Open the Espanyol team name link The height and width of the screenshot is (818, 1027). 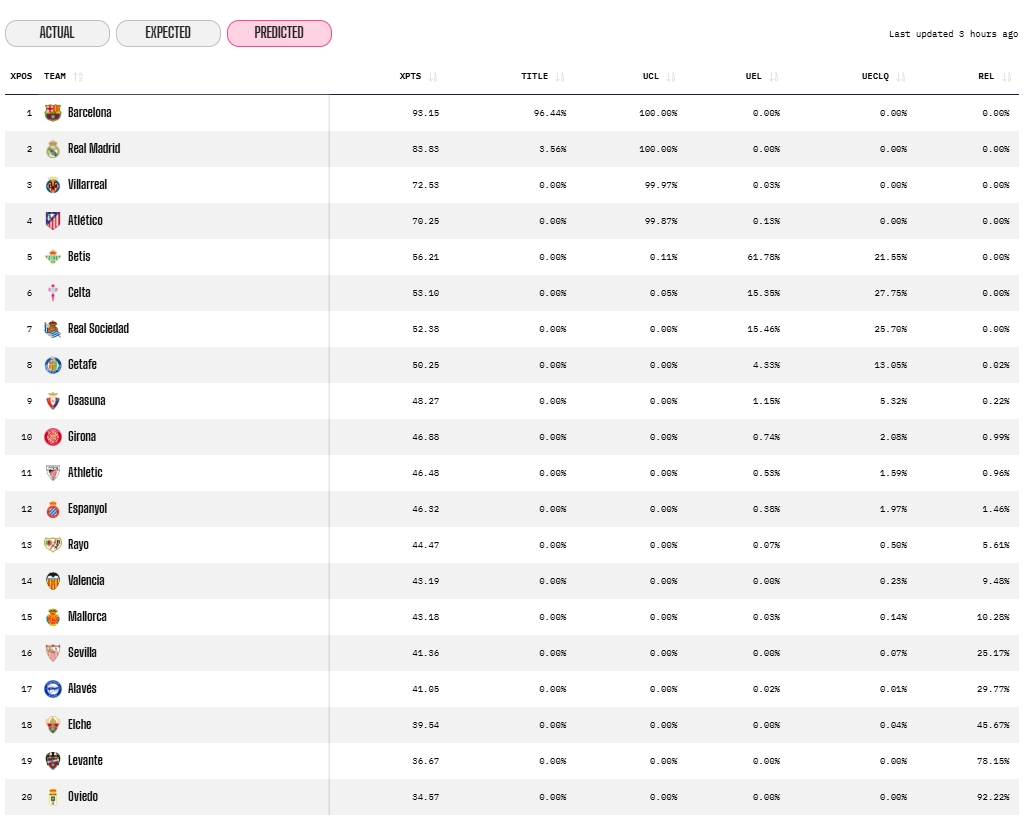tap(87, 509)
